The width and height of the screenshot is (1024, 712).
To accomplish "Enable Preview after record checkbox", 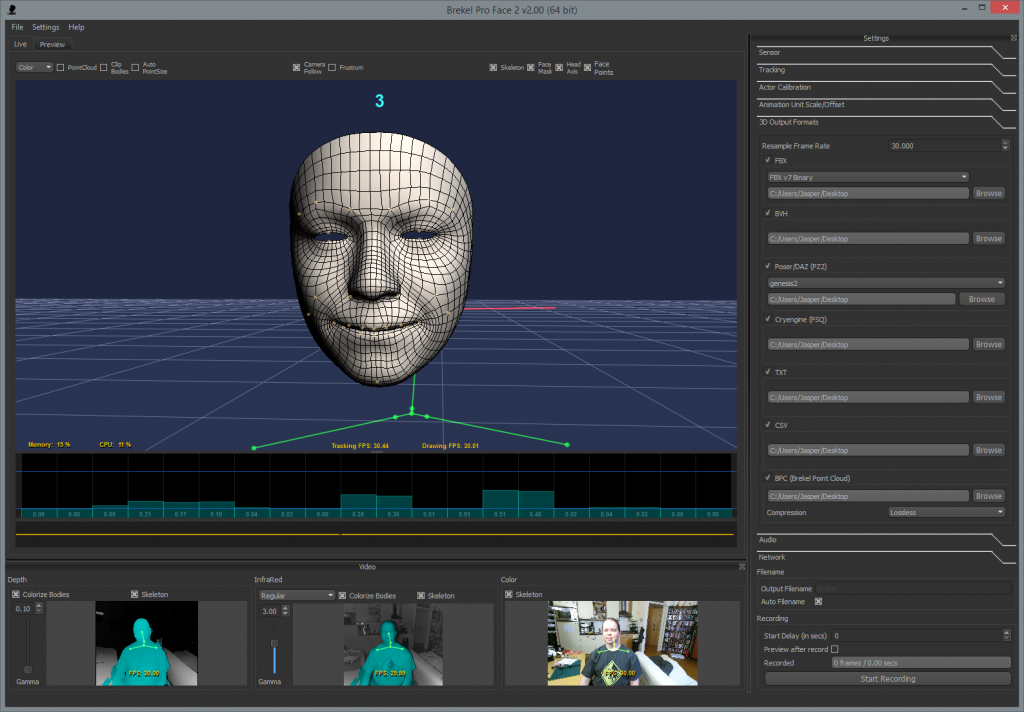I will (835, 649).
